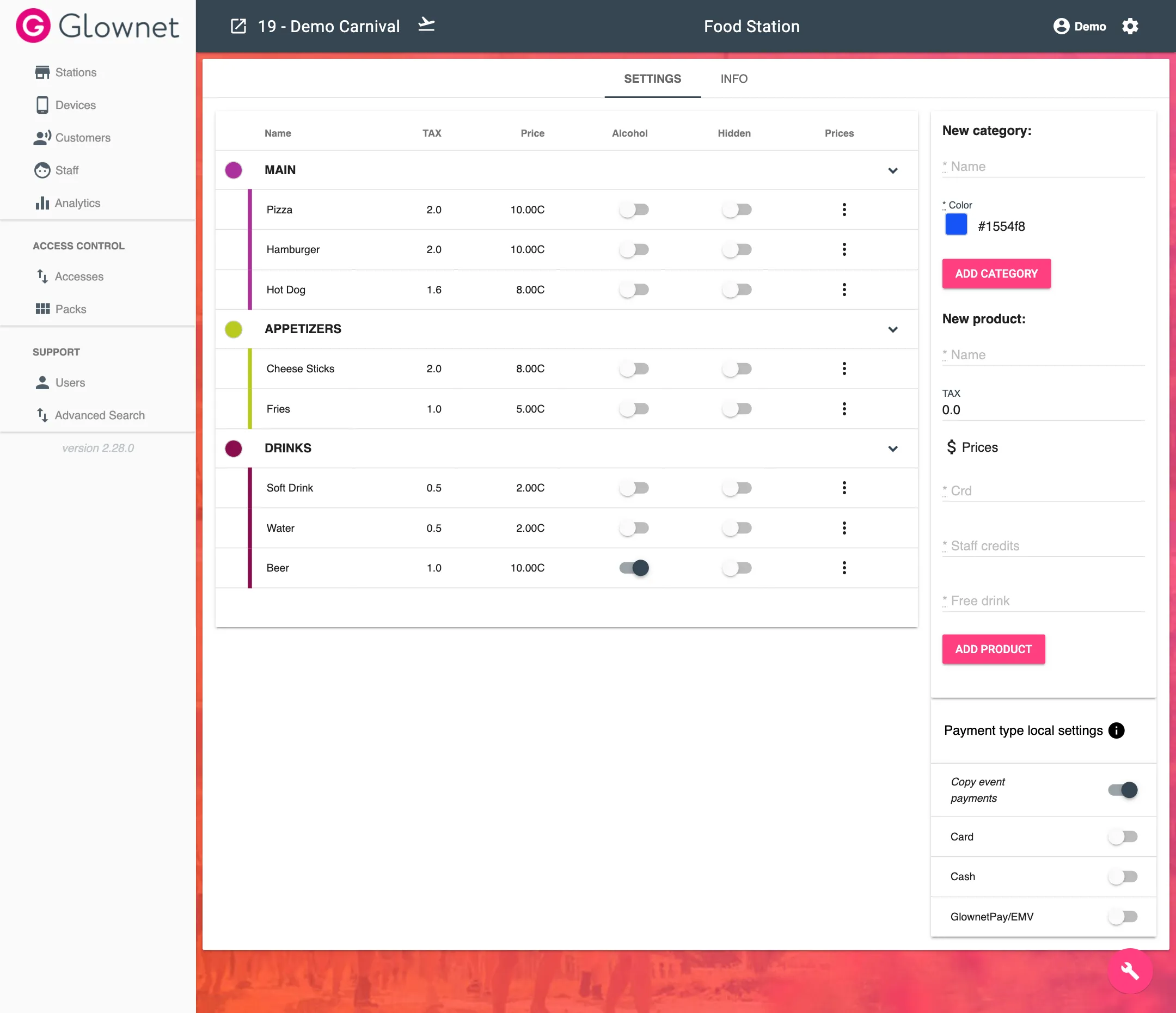Screen dimensions: 1176x1013
Task: Click the MAIN purple color dot
Action: 233,170
